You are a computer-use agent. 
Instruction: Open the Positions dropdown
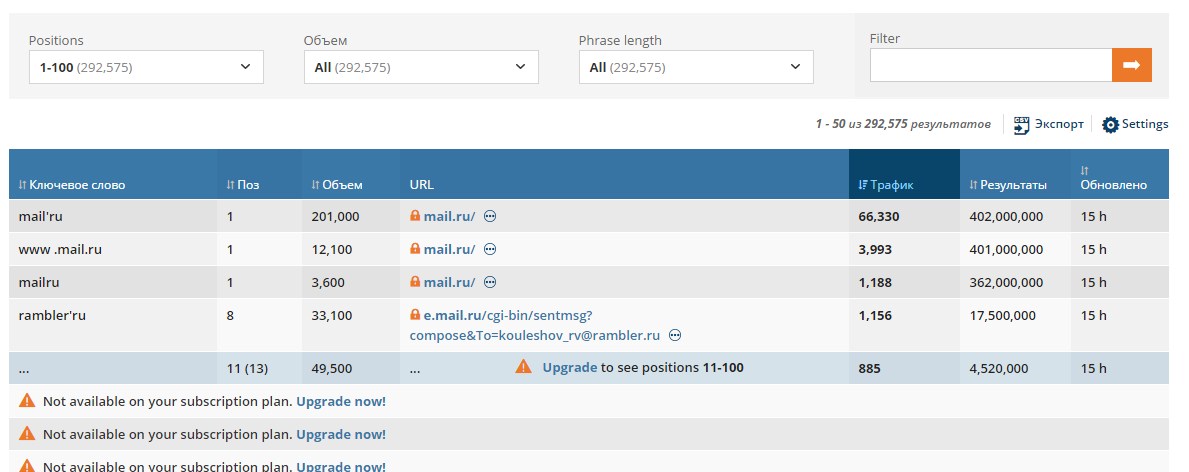pyautogui.click(x=146, y=67)
